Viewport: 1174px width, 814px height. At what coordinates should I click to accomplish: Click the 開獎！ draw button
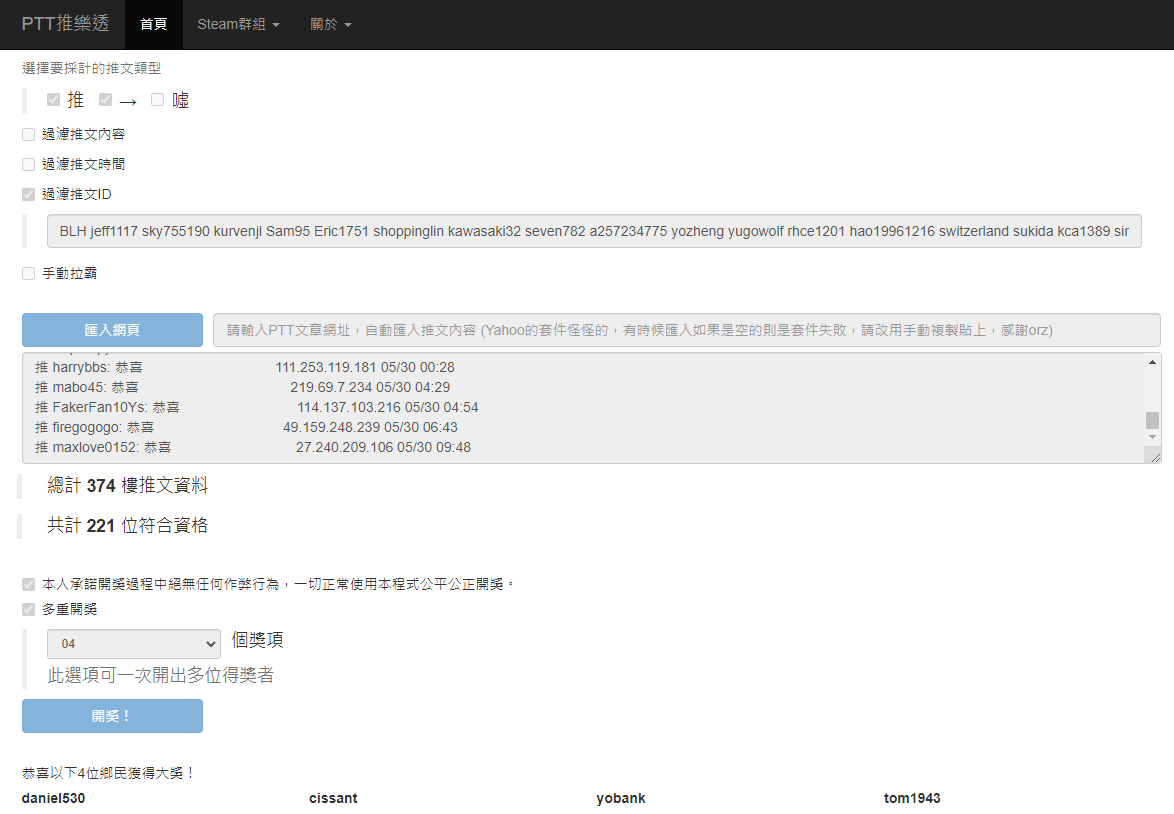[x=112, y=716]
